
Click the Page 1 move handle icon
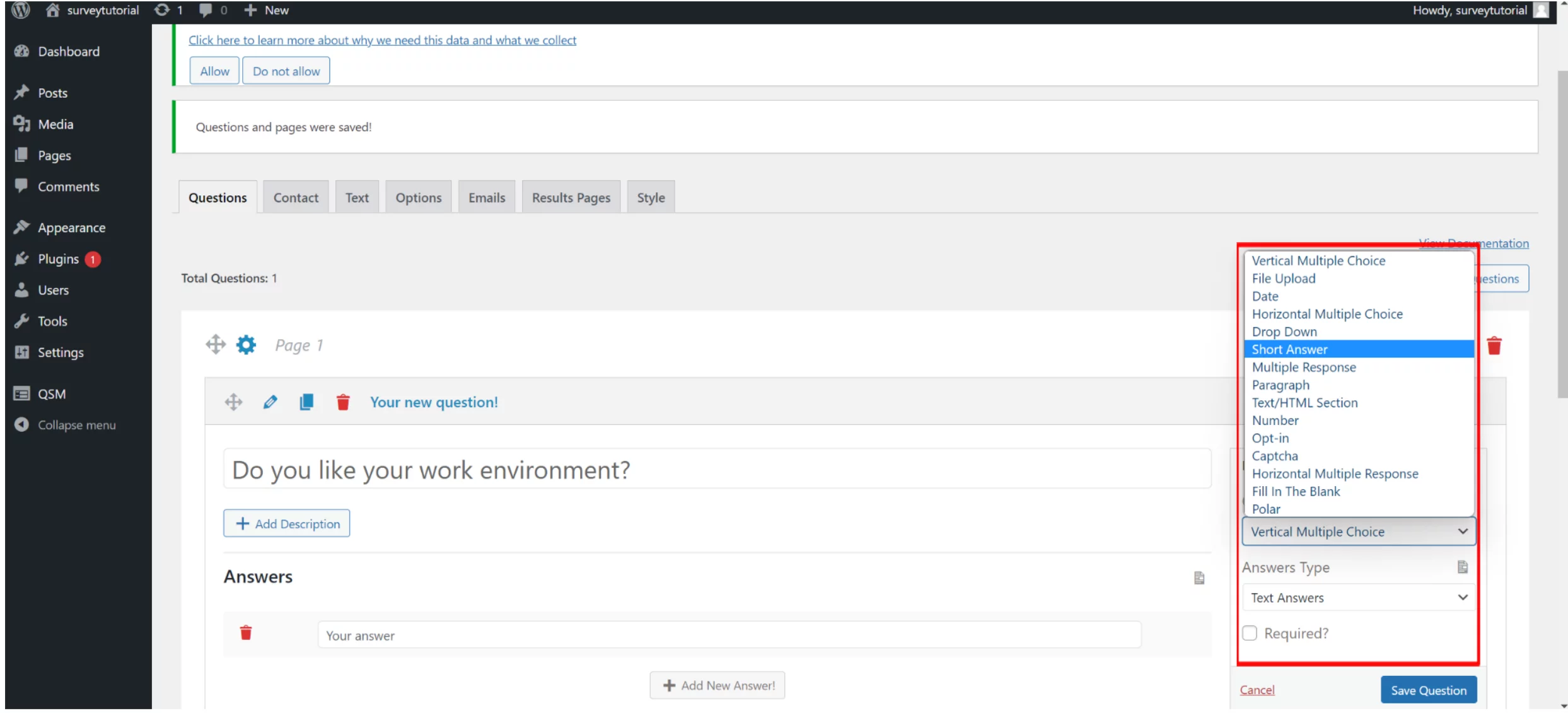tap(216, 345)
